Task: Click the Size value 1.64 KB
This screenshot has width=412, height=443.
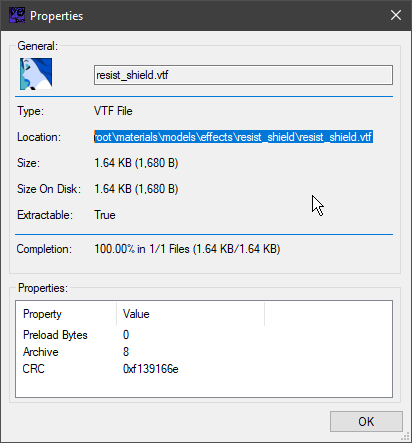Action: click(136, 163)
